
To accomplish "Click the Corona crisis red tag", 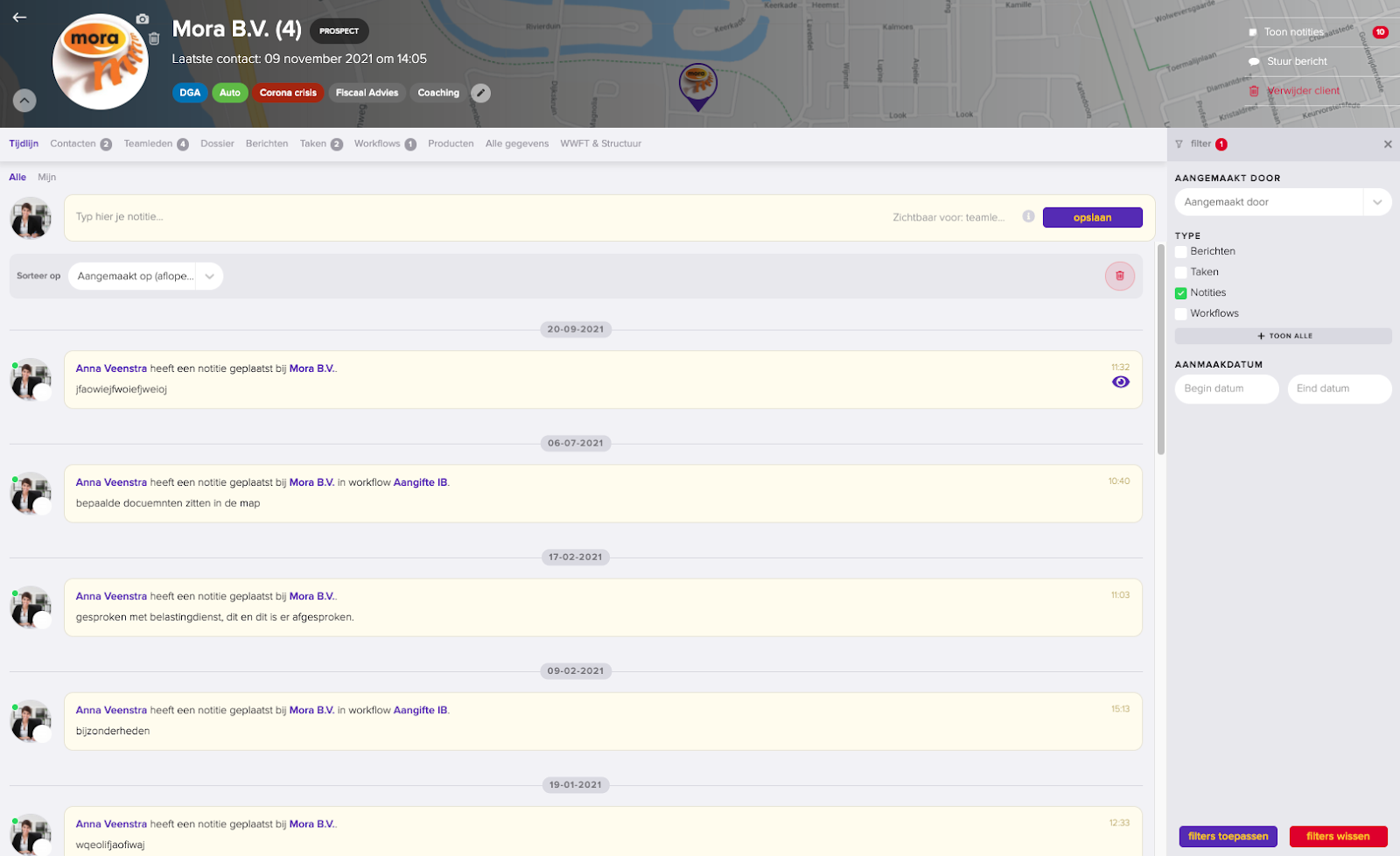I will (288, 93).
